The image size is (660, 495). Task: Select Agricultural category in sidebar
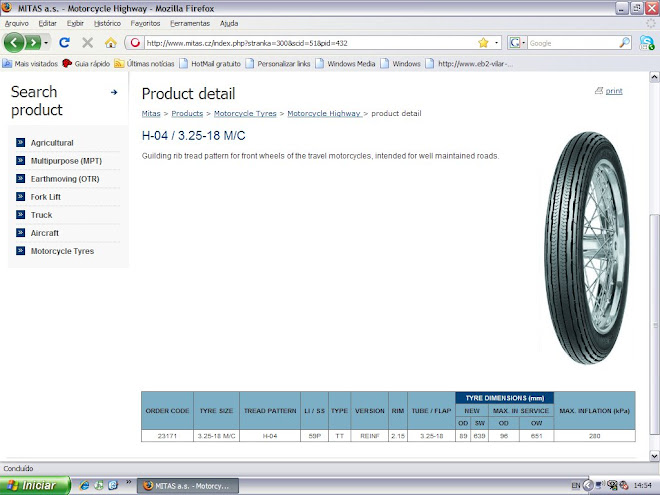pyautogui.click(x=52, y=143)
